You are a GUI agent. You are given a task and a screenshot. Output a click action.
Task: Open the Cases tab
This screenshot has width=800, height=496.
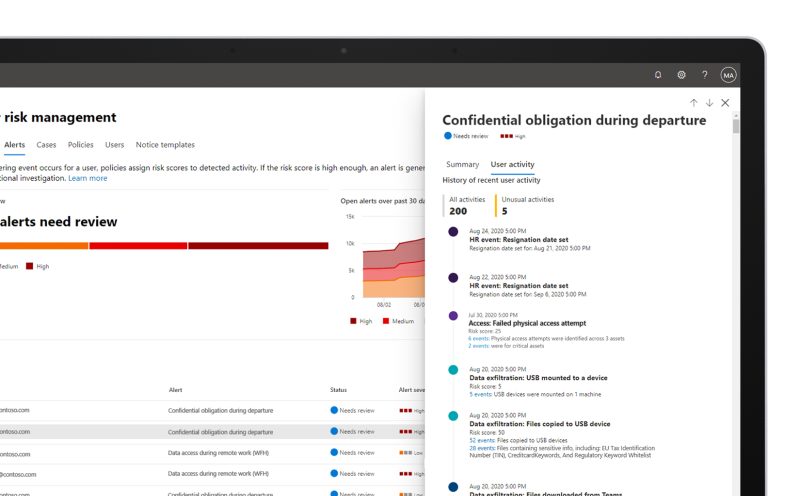point(47,145)
